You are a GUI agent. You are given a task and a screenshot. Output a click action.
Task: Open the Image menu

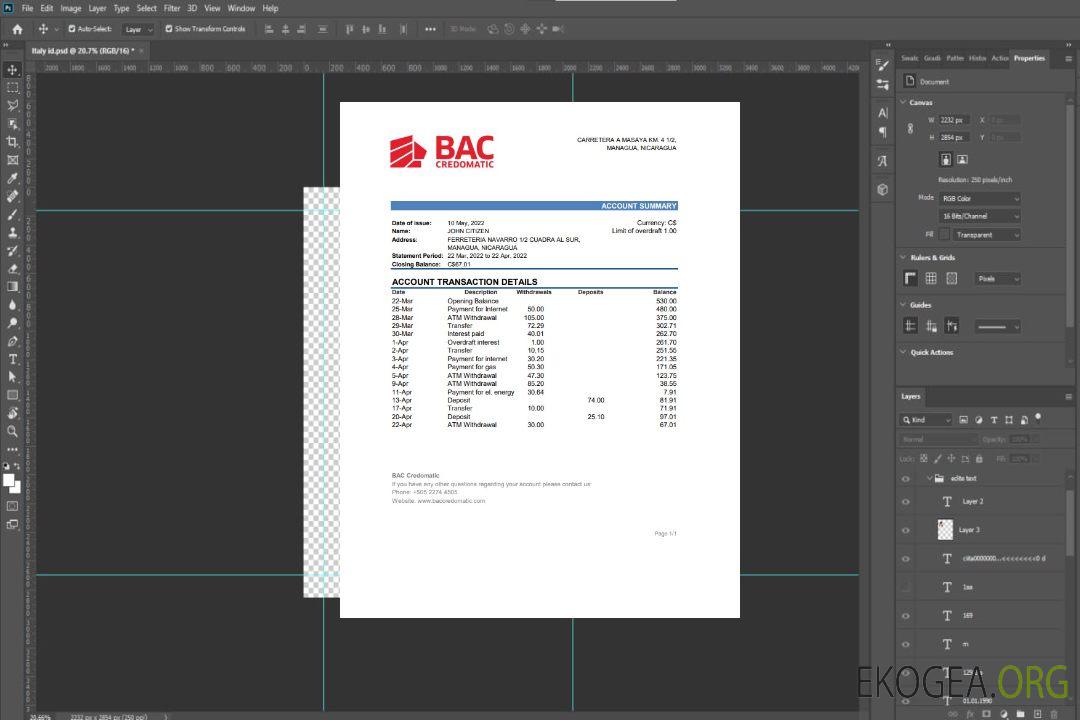(71, 8)
